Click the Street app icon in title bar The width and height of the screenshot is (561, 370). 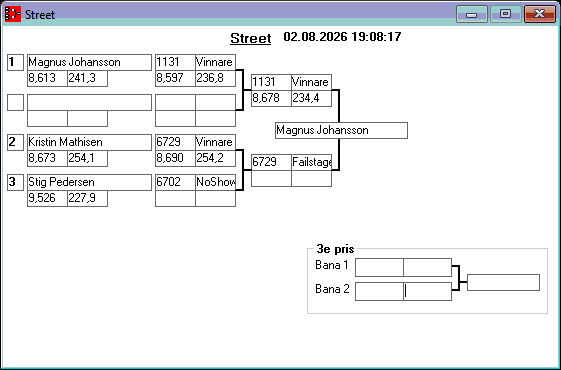pos(13,14)
